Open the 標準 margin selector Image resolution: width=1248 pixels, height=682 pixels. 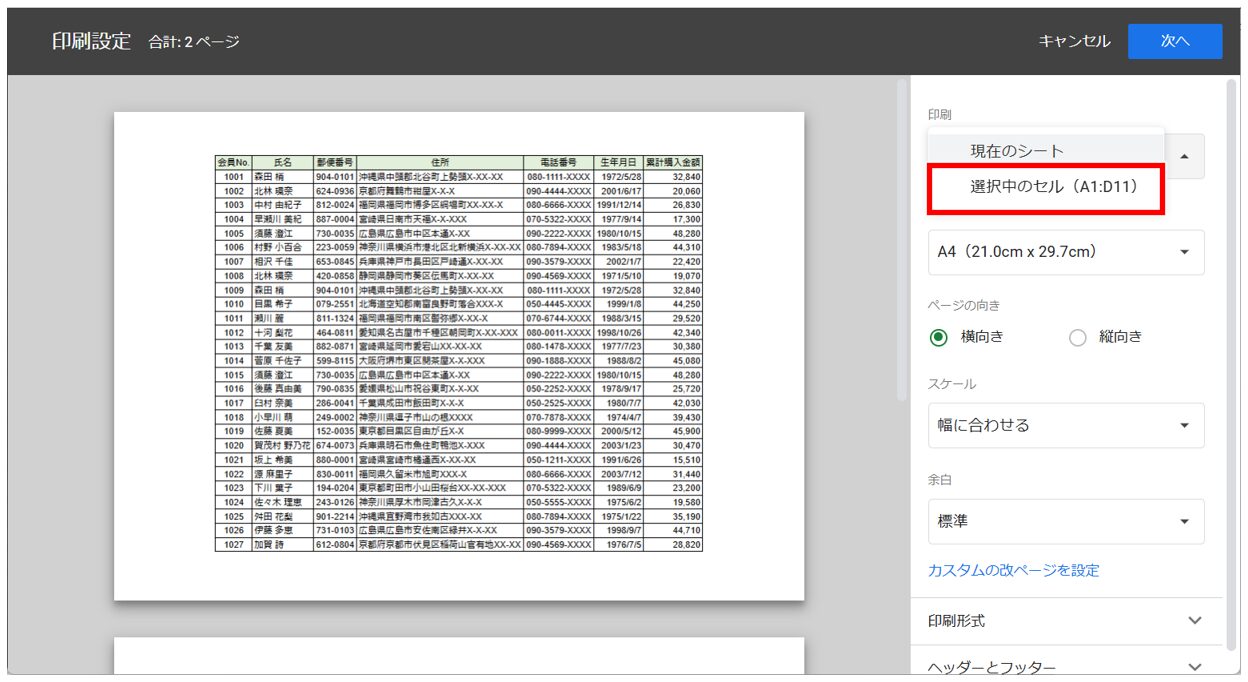pyautogui.click(x=1060, y=520)
